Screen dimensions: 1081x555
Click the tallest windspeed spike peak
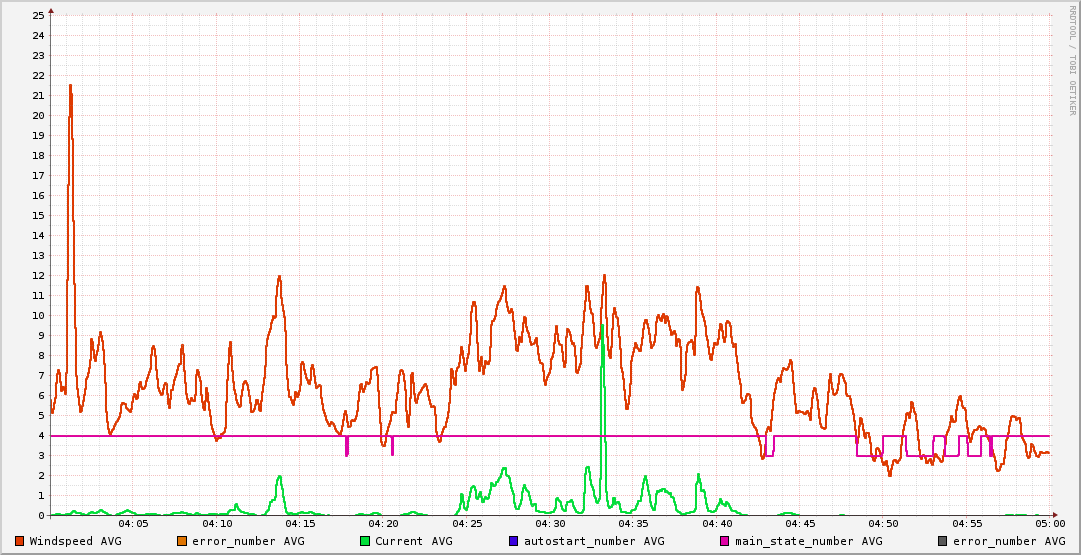click(x=70, y=86)
